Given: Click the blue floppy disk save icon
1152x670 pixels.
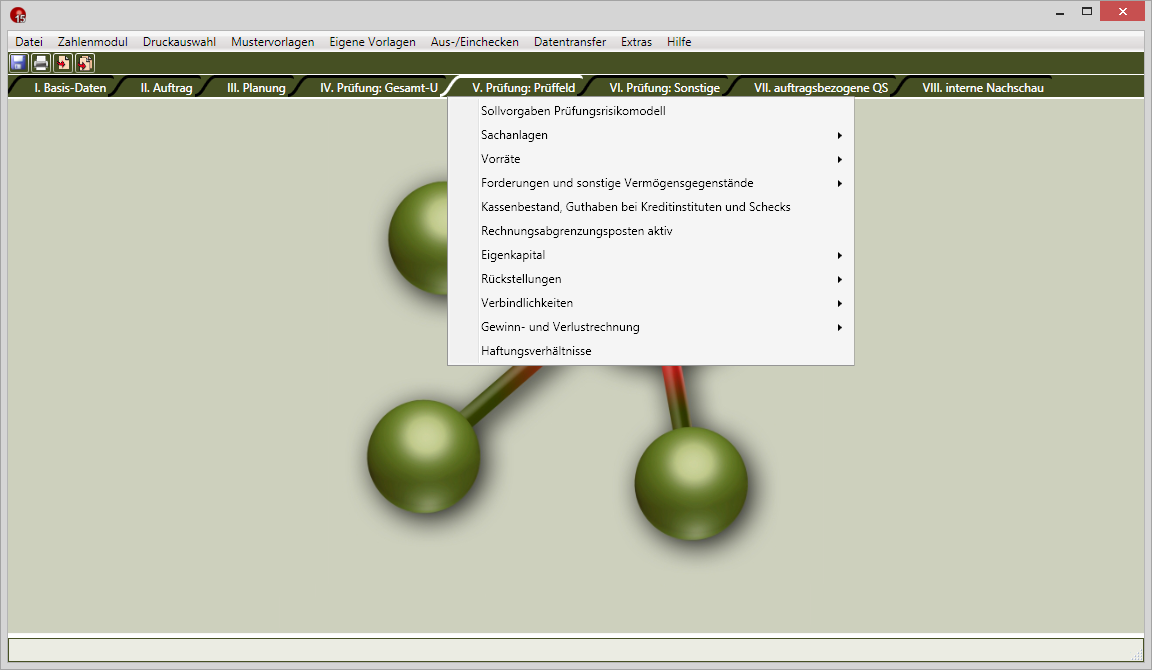Looking at the screenshot, I should click(x=18, y=63).
